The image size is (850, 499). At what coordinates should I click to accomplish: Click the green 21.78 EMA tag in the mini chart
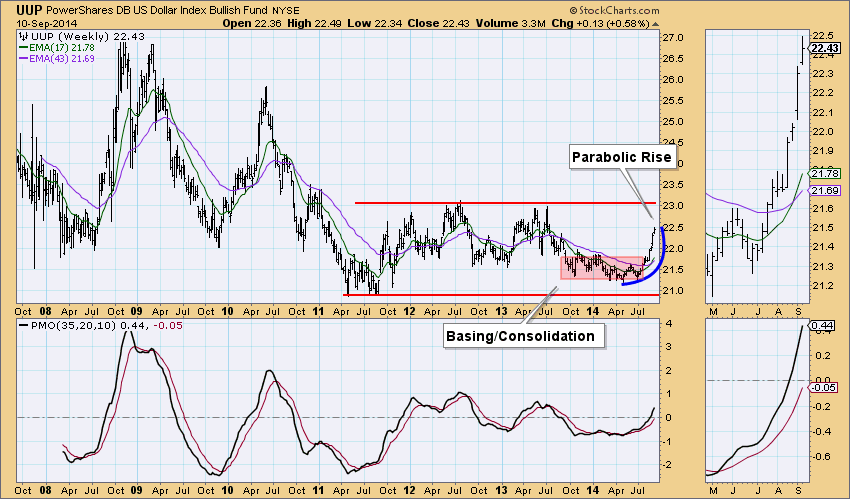(x=825, y=173)
